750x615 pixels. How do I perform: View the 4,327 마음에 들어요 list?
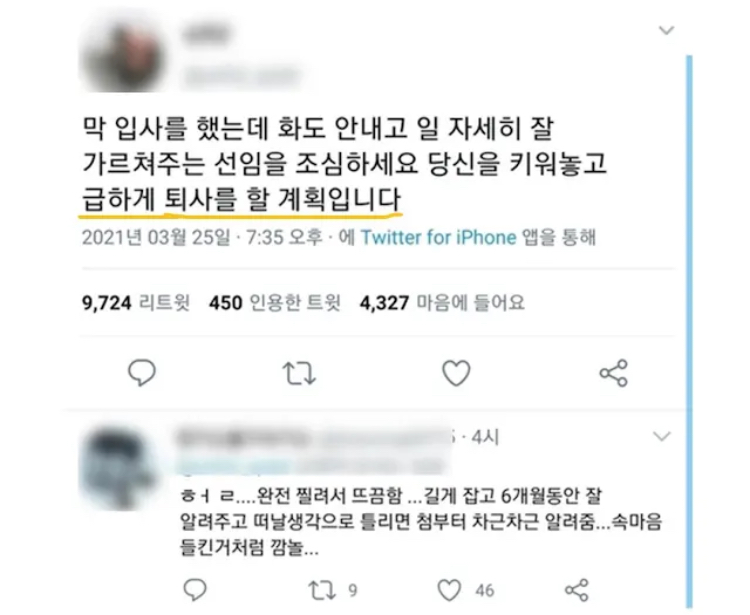point(442,303)
